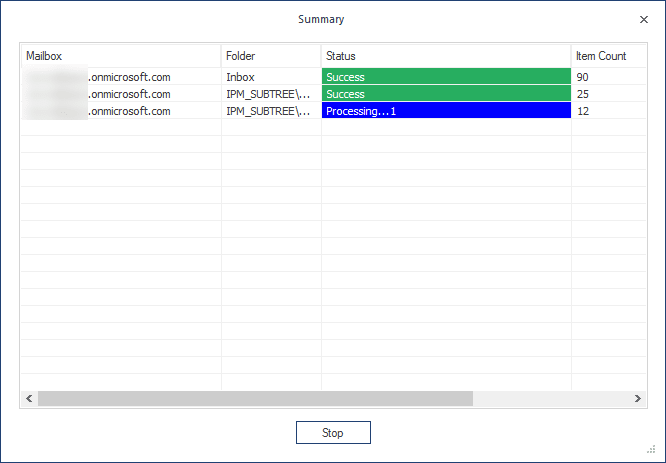
Task: Click the left scroll arrow
Action: (29, 398)
